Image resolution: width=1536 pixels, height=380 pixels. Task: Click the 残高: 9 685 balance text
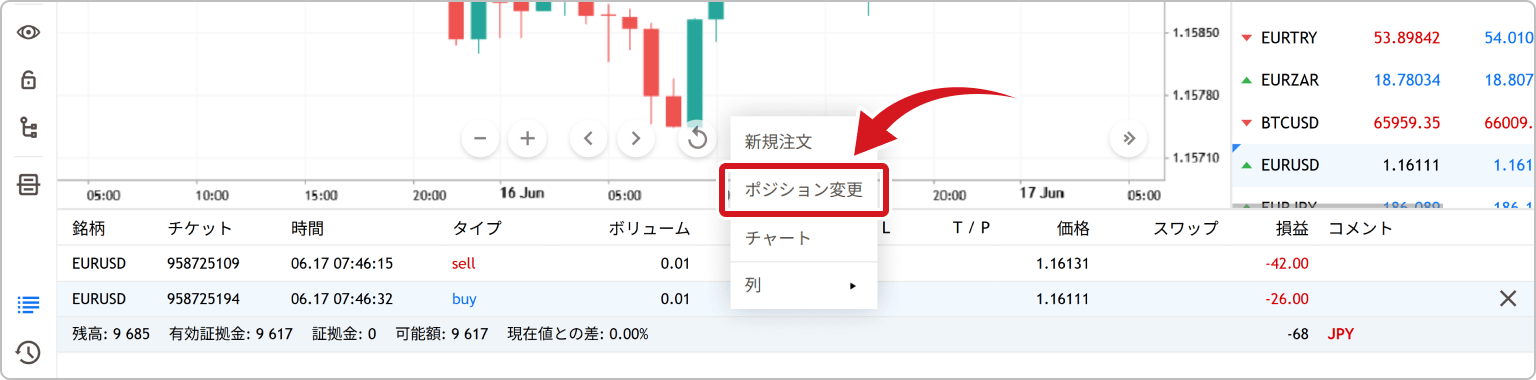point(111,334)
